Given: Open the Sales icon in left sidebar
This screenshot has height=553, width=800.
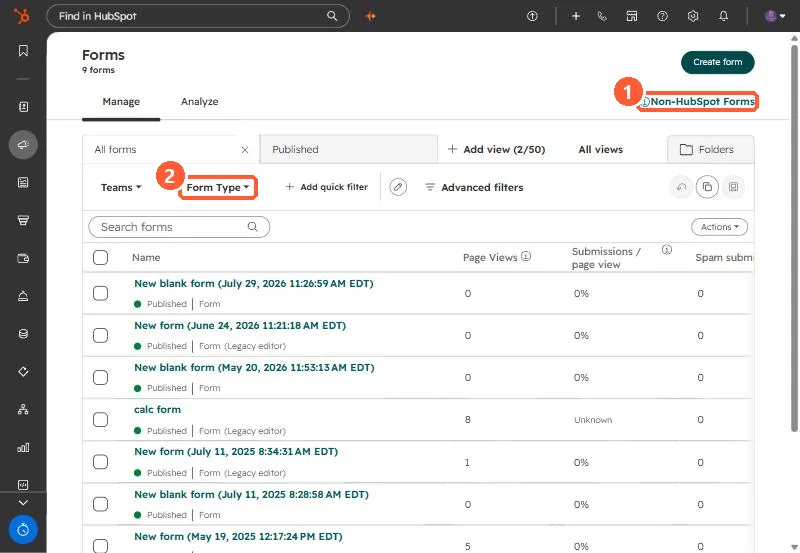Looking at the screenshot, I should coord(23,220).
